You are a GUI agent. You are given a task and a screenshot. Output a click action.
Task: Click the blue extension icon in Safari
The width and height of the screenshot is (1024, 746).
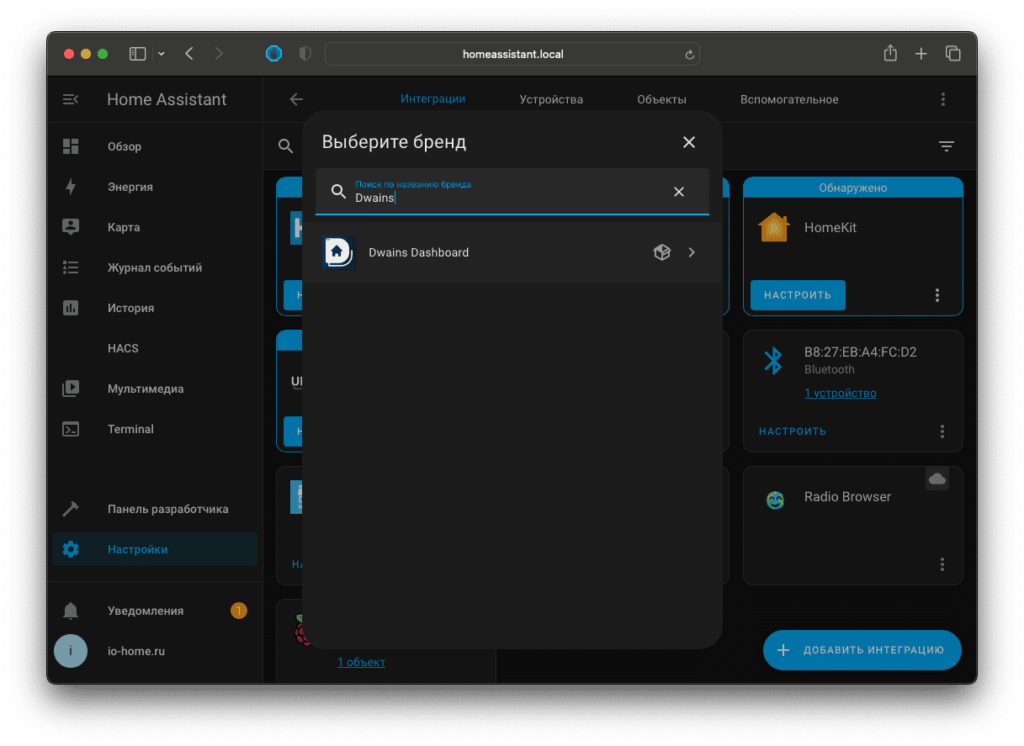(x=274, y=54)
